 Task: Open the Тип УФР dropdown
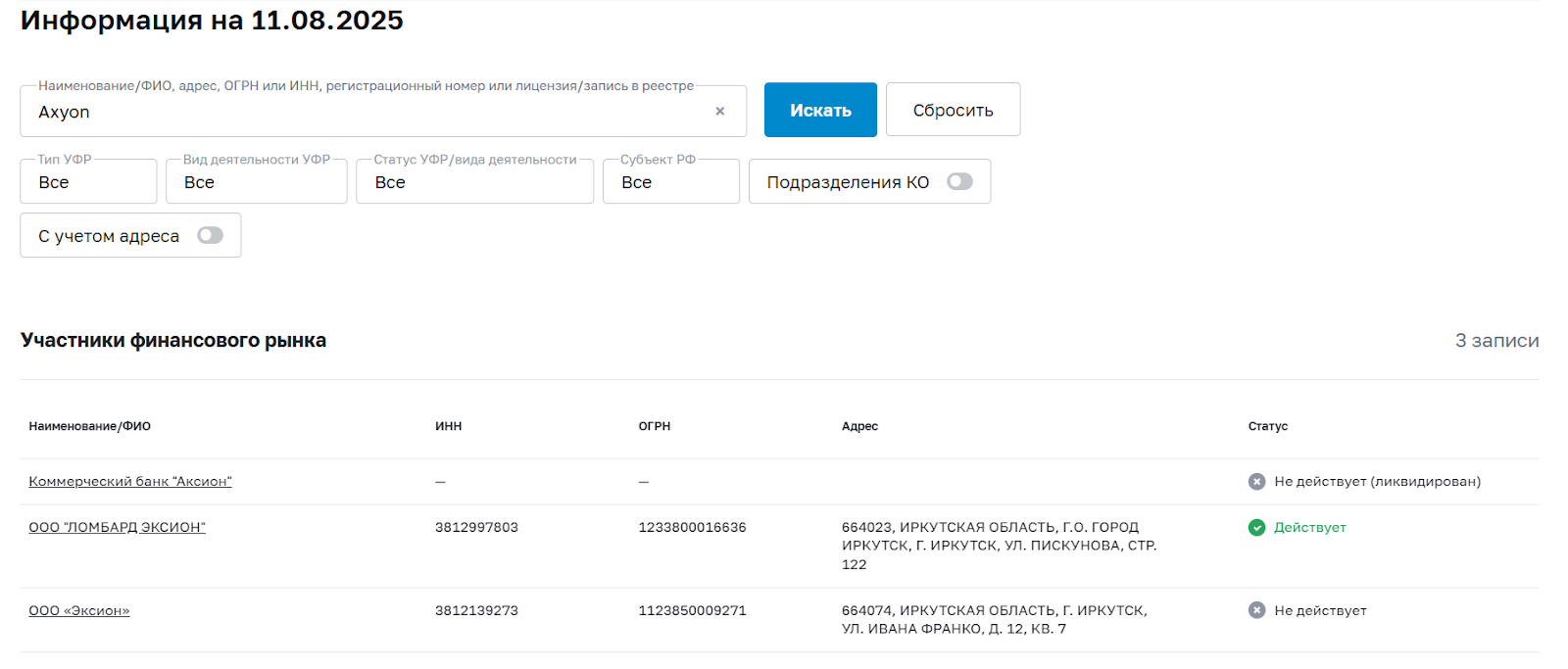point(88,181)
